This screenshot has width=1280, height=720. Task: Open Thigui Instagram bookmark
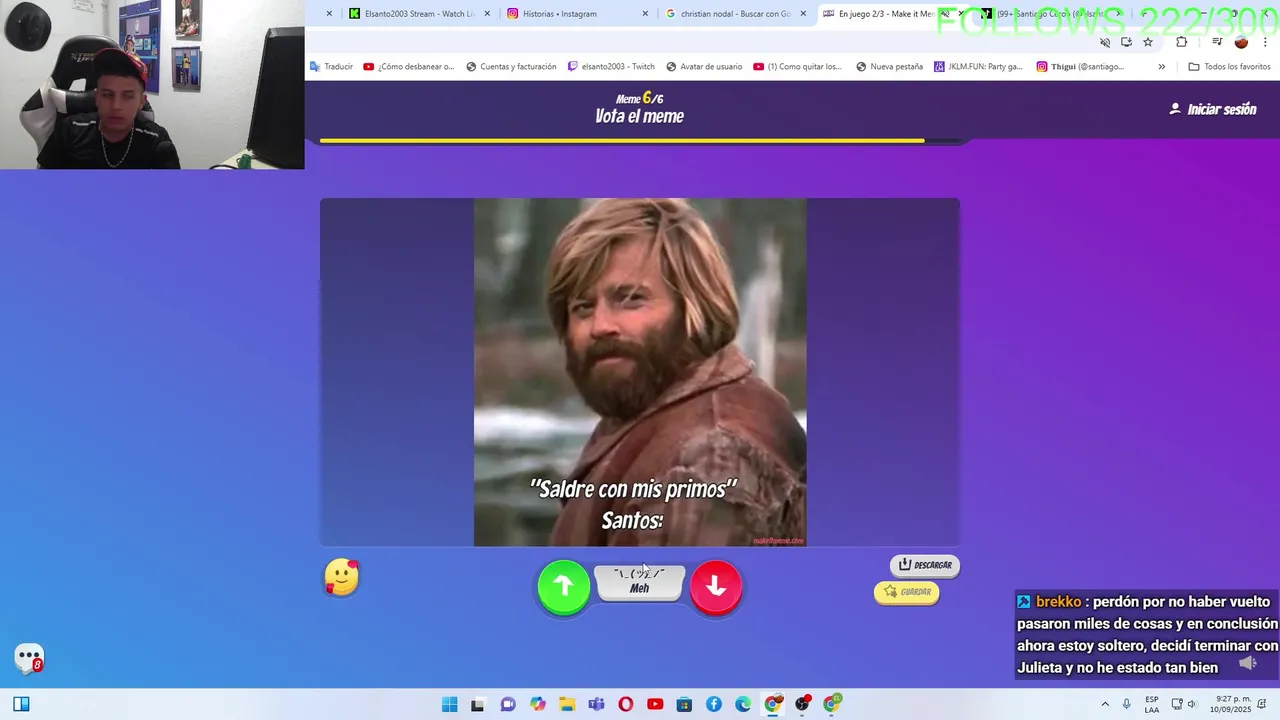[x=1080, y=67]
